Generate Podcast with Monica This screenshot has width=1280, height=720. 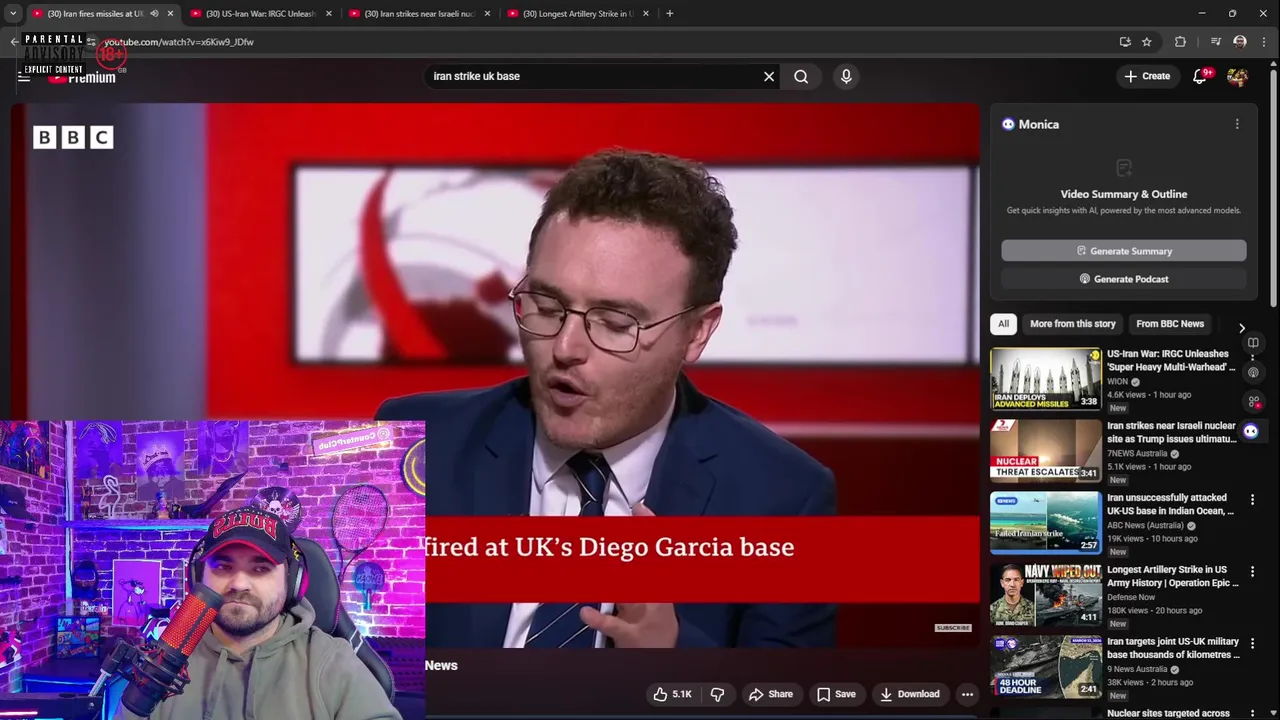coord(1124,279)
